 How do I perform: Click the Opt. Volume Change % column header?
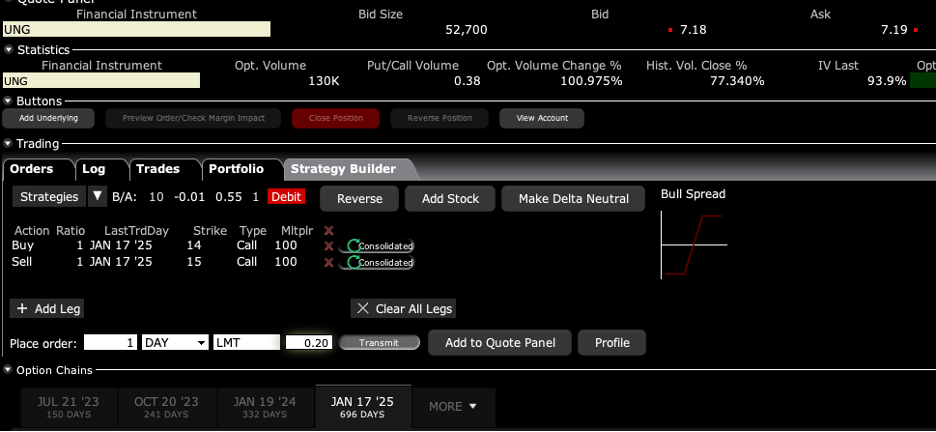[x=554, y=66]
